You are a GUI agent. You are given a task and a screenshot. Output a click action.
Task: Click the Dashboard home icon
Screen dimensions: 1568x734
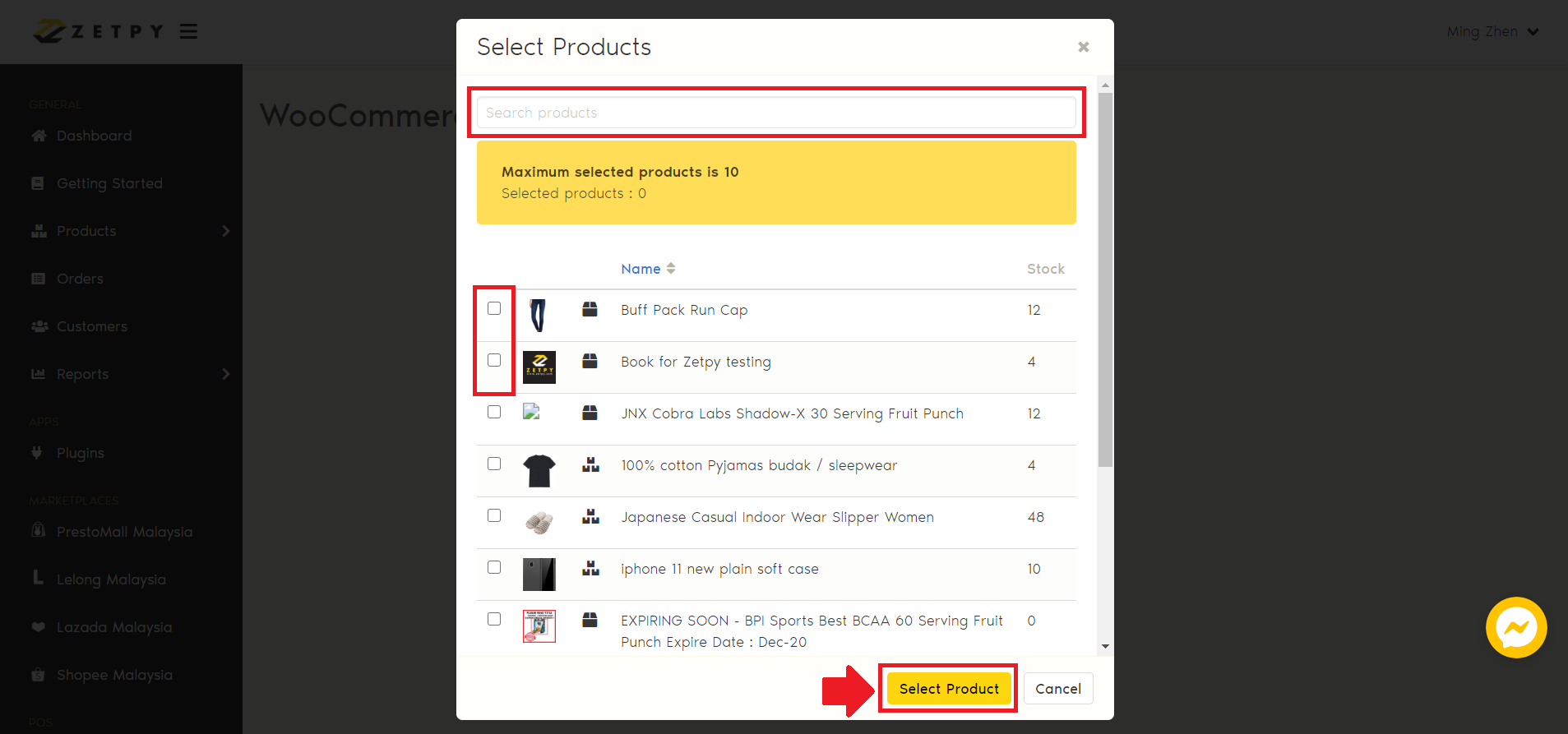(39, 136)
